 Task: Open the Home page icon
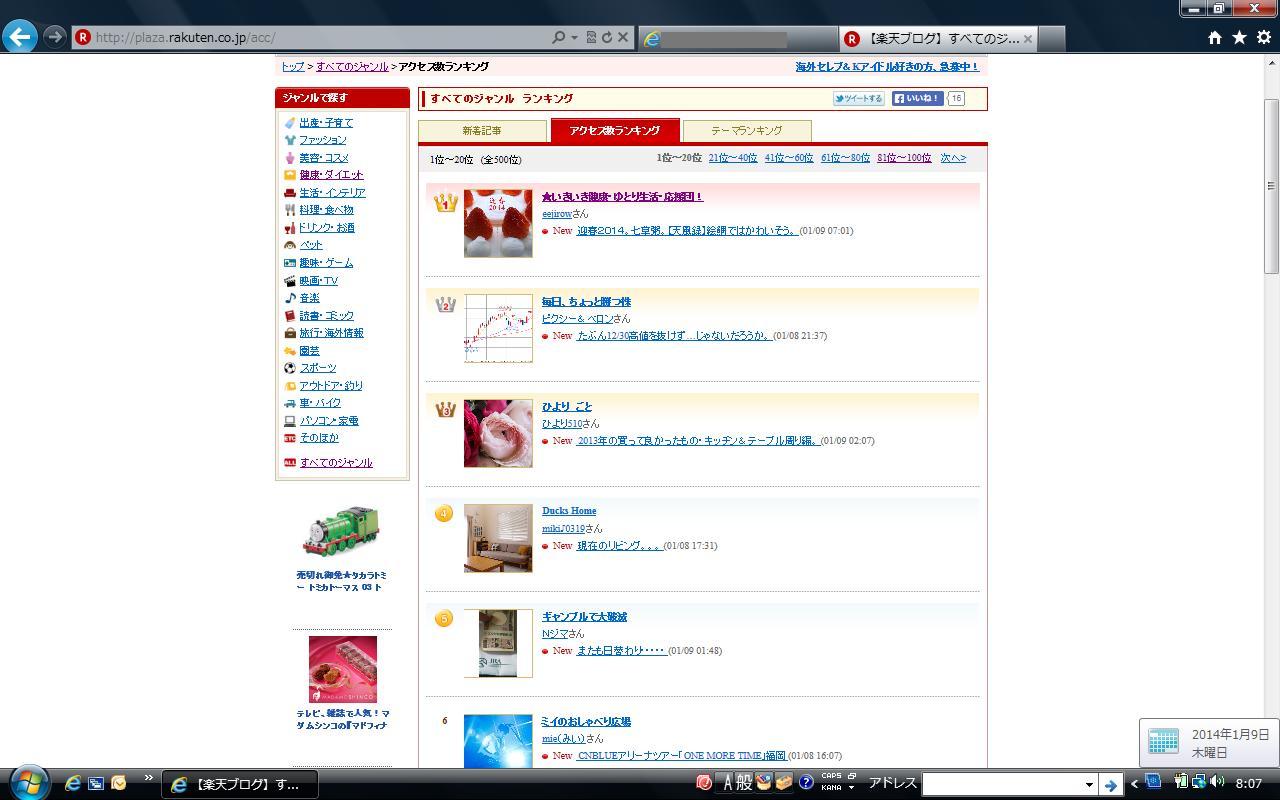(x=1214, y=37)
